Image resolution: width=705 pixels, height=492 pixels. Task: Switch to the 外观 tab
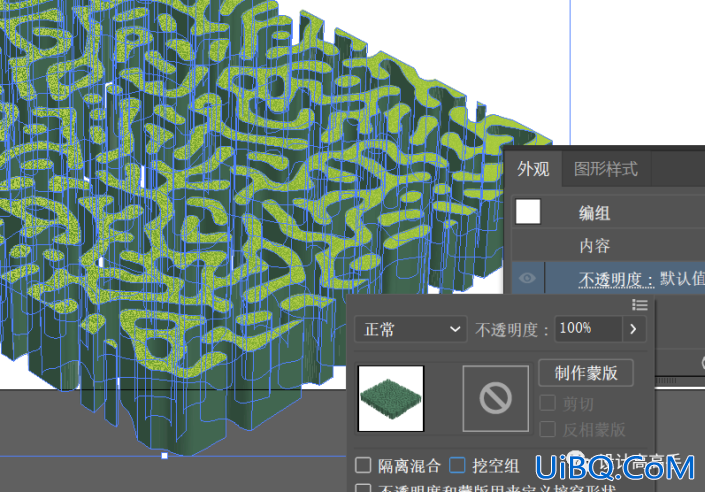(533, 169)
